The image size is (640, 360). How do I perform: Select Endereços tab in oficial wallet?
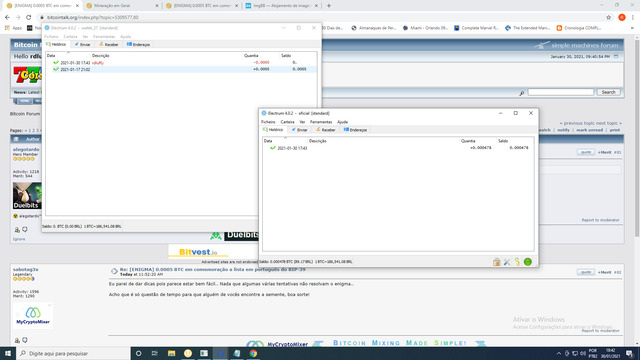coord(355,130)
